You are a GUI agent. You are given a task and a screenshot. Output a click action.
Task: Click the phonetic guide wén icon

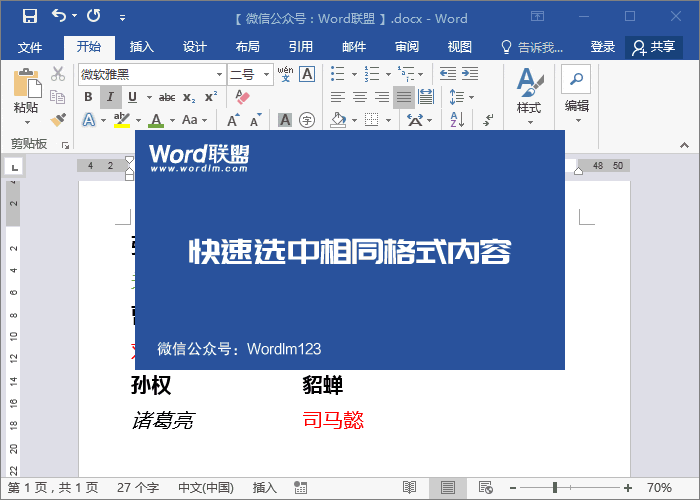point(285,74)
